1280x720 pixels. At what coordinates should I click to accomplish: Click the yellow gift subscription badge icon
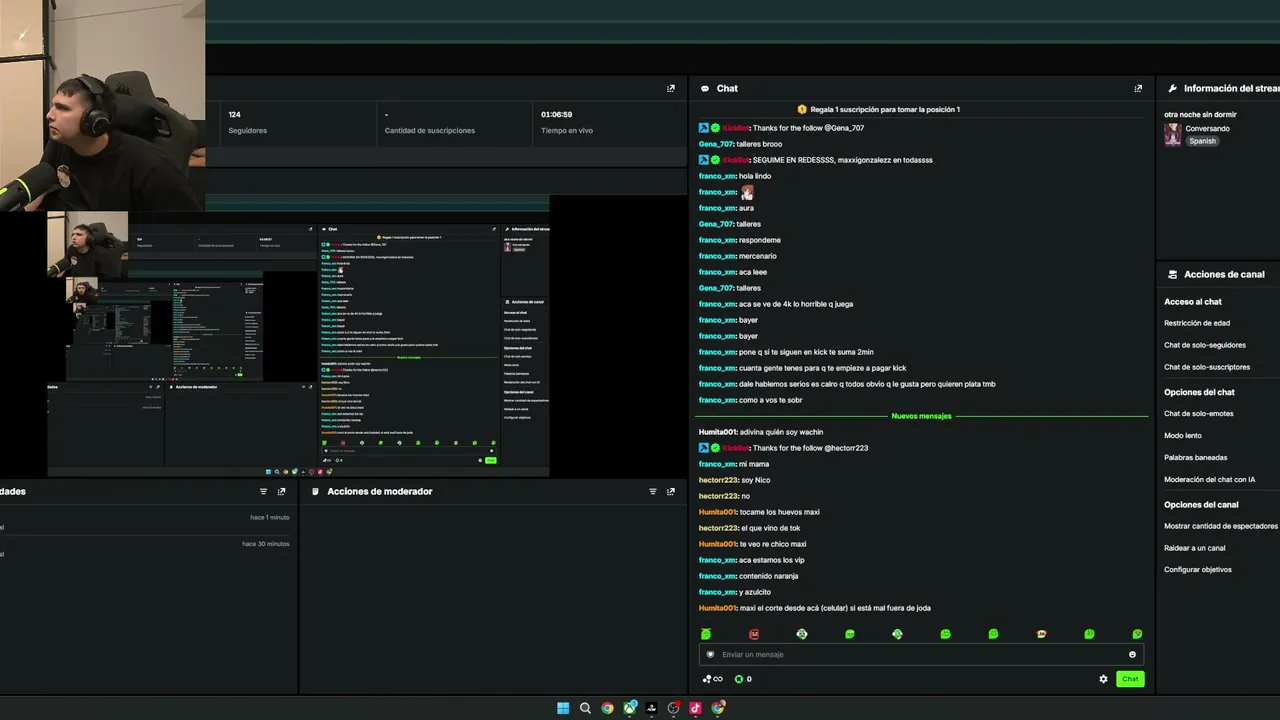pyautogui.click(x=802, y=109)
